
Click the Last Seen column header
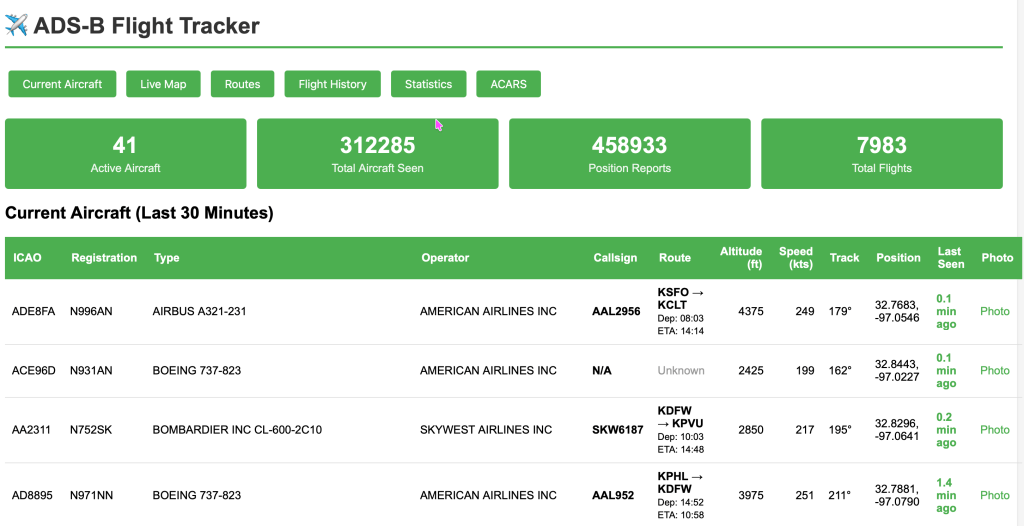point(951,257)
